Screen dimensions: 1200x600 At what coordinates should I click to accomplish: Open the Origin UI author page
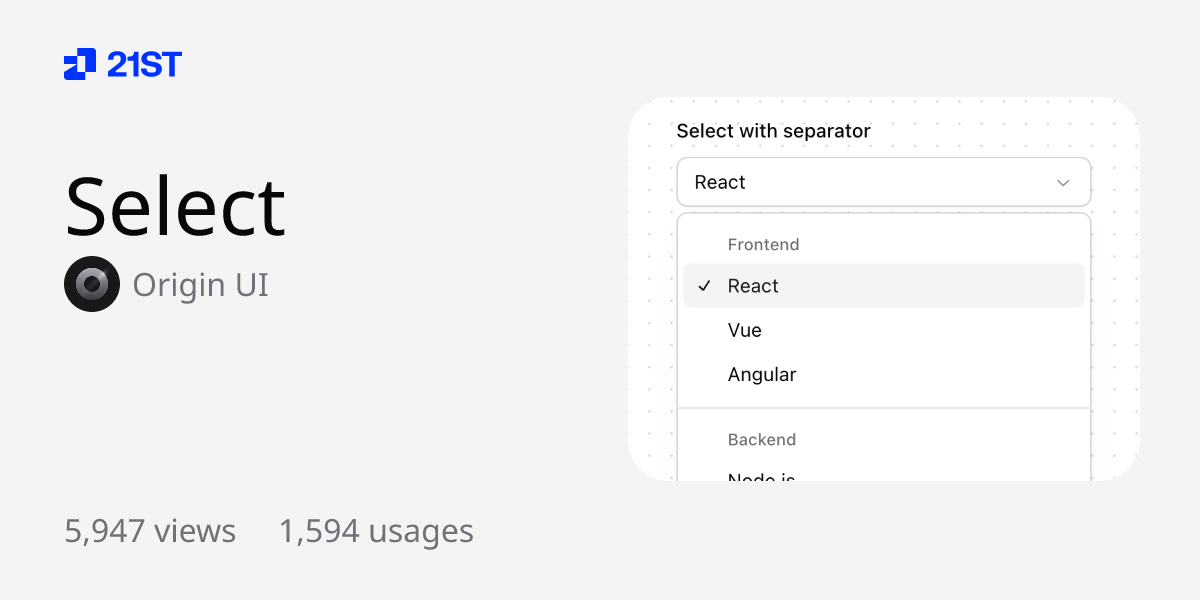199,284
